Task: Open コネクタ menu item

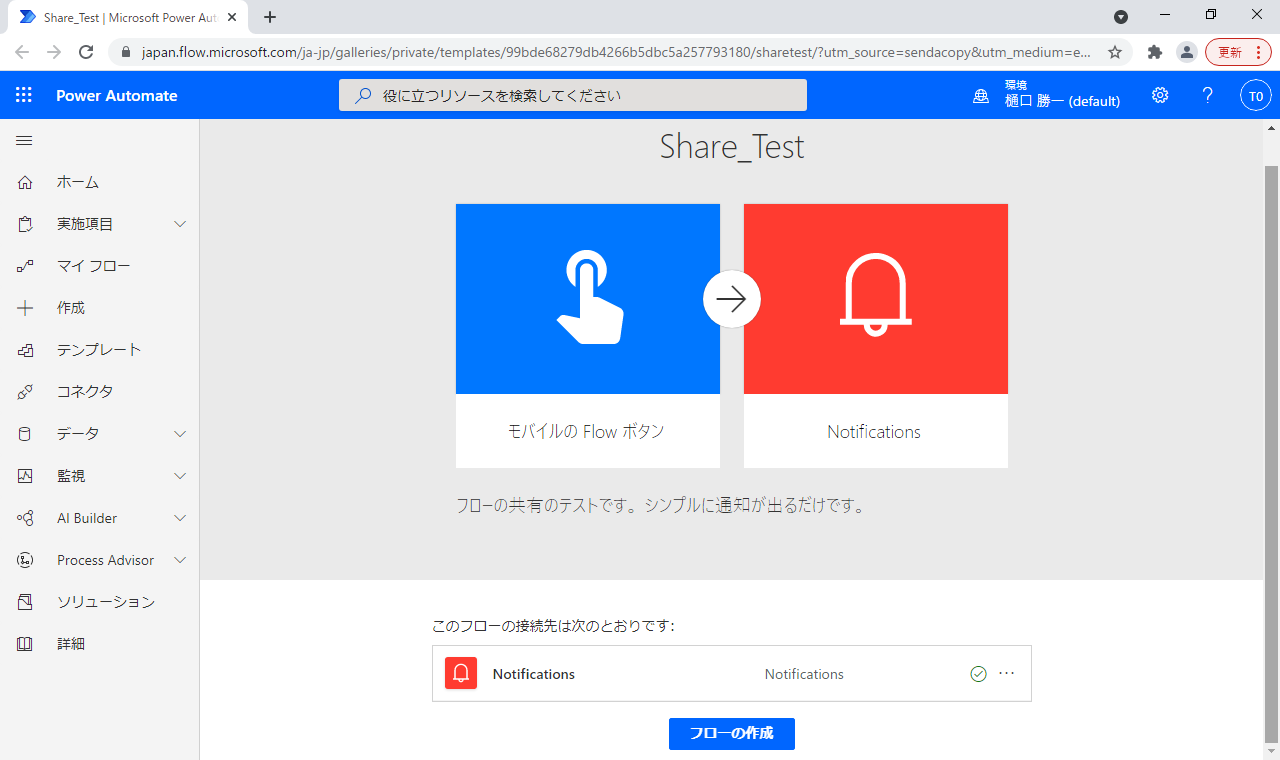Action: point(85,392)
